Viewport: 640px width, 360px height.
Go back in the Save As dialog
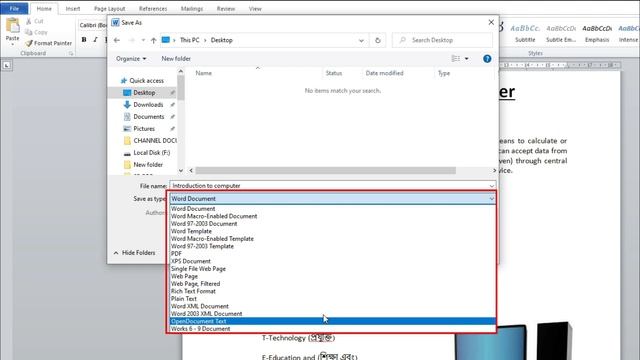pos(117,40)
